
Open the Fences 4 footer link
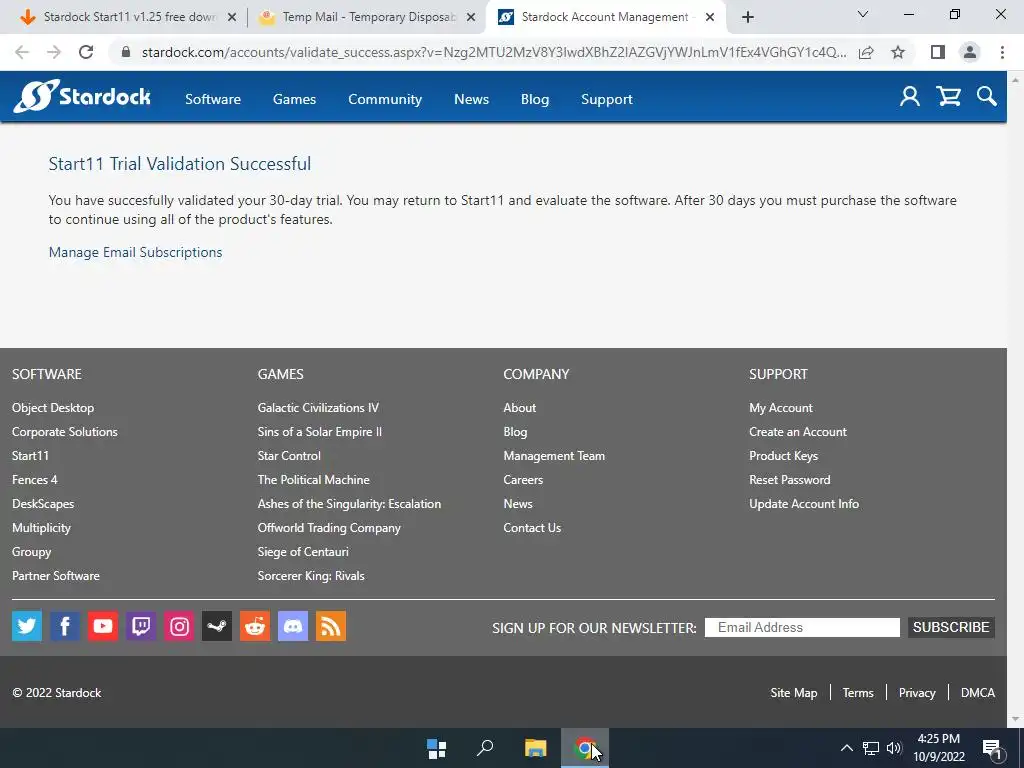(35, 479)
